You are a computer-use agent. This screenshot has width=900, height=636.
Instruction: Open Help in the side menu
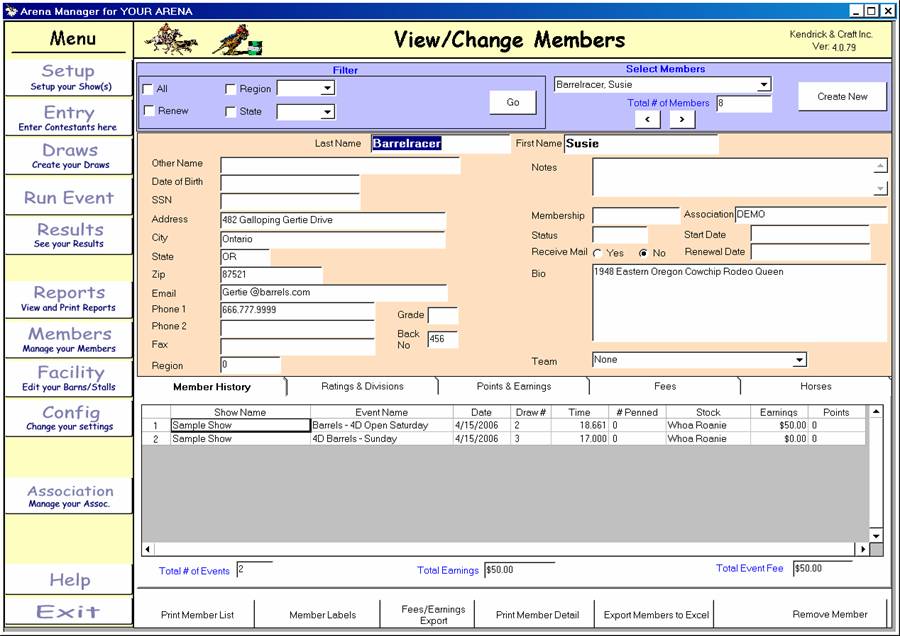pyautogui.click(x=69, y=580)
